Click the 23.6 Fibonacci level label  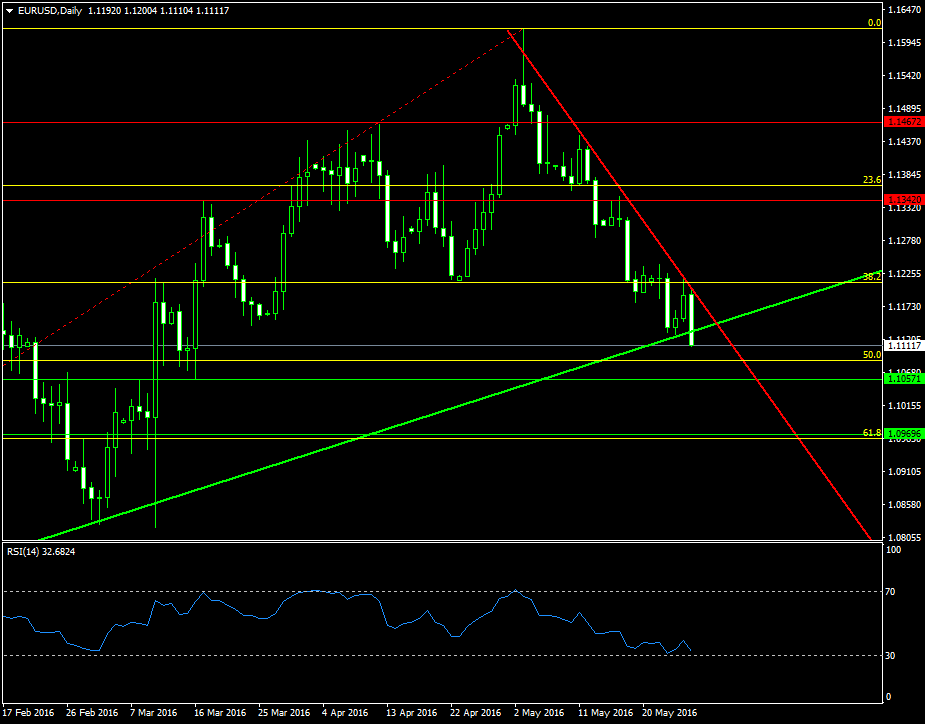[x=871, y=180]
